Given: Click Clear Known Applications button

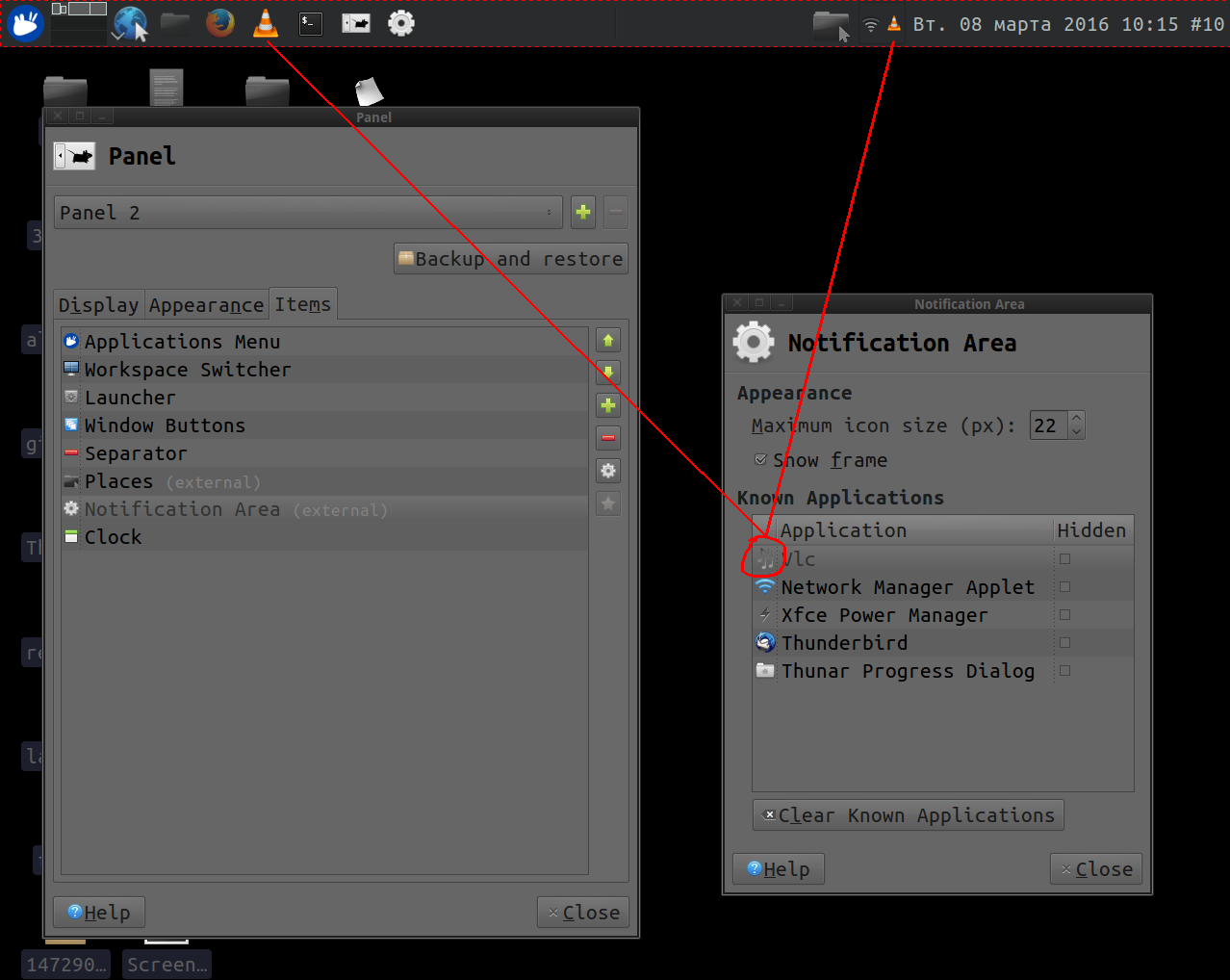Looking at the screenshot, I should click(x=908, y=815).
